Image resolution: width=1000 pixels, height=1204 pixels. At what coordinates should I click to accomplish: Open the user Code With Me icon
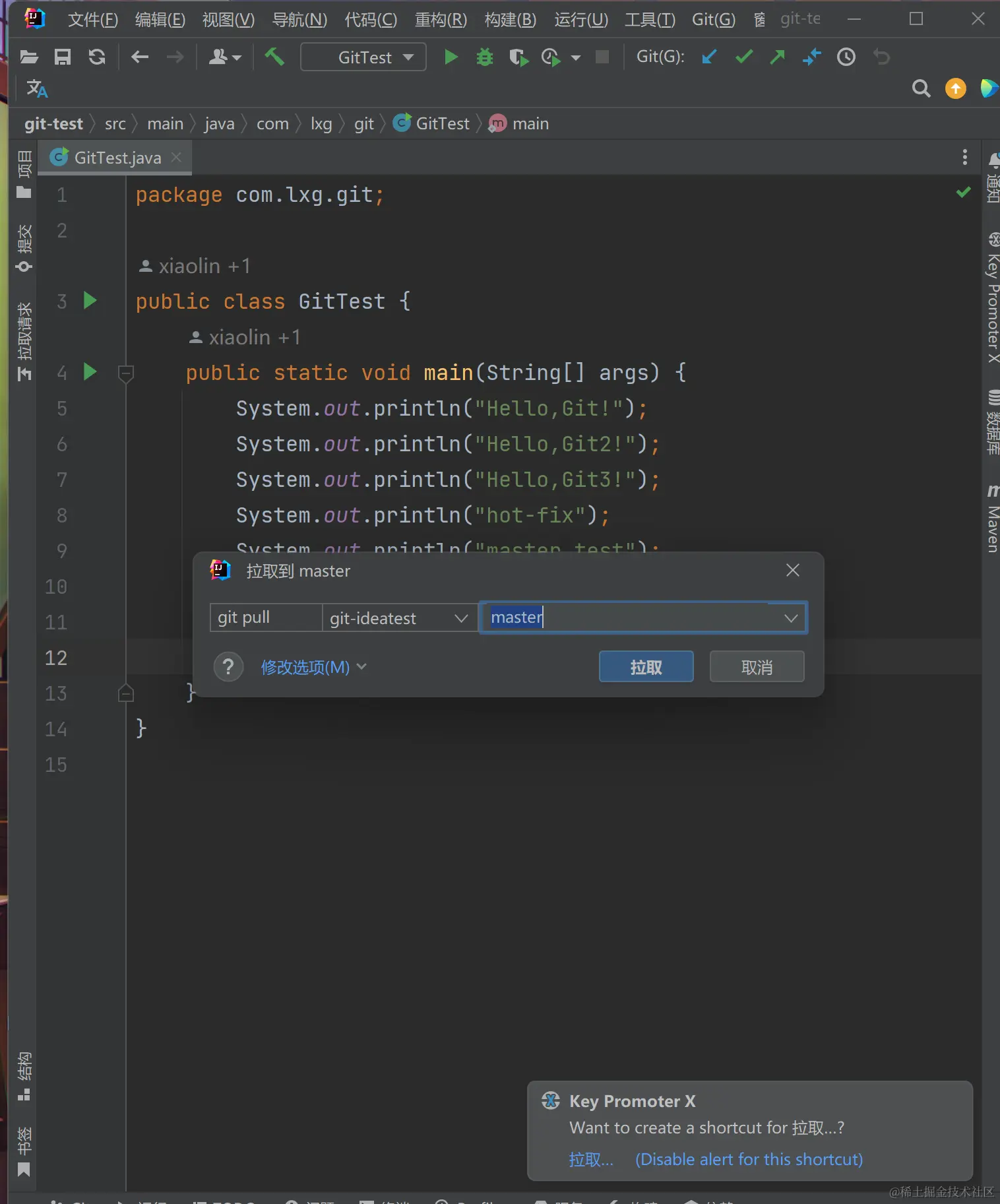pos(225,57)
